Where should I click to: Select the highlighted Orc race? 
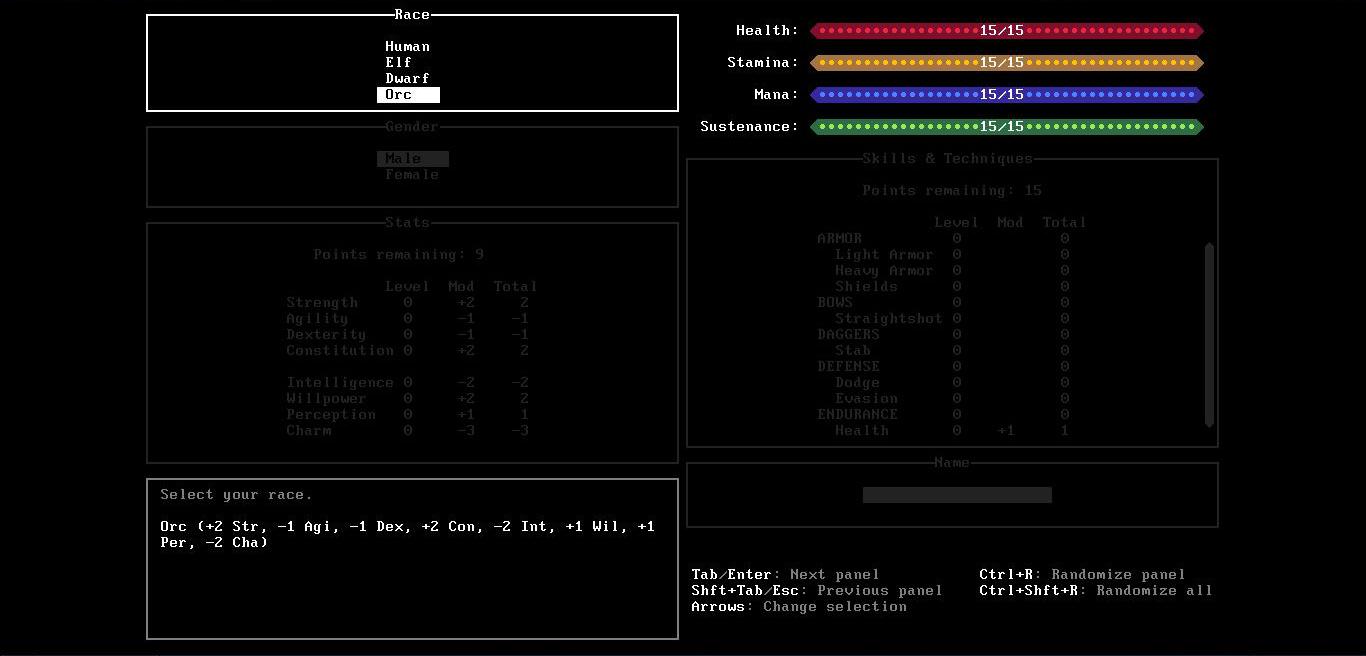pyautogui.click(x=408, y=95)
